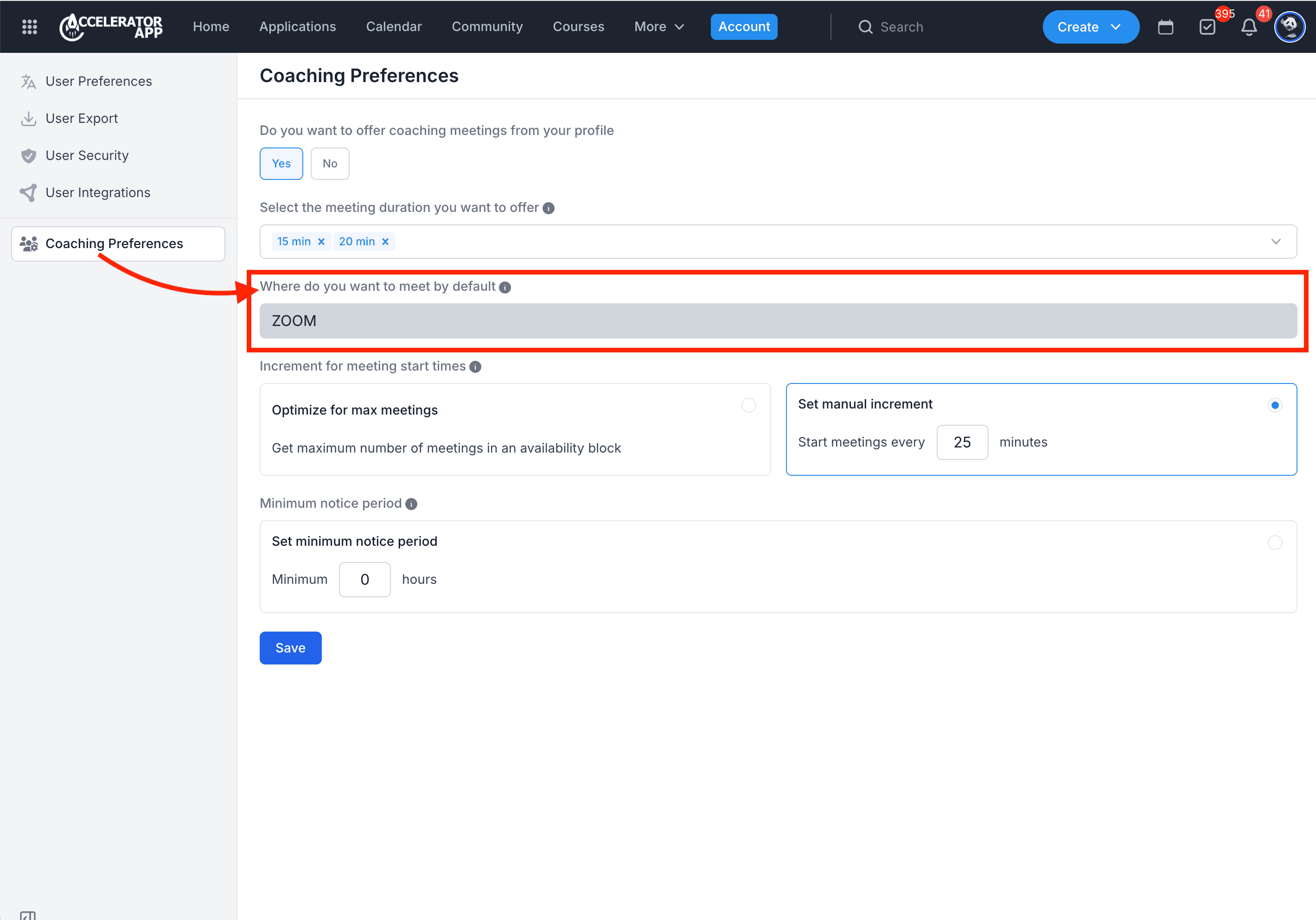The image size is (1316, 920).
Task: Remove the 15 min duration tag
Action: coord(321,242)
